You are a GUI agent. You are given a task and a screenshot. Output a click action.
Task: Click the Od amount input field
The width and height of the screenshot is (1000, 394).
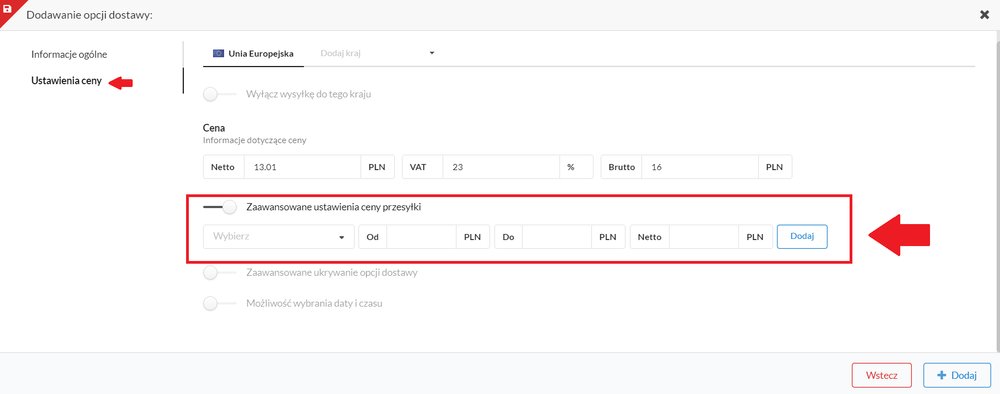coord(421,237)
